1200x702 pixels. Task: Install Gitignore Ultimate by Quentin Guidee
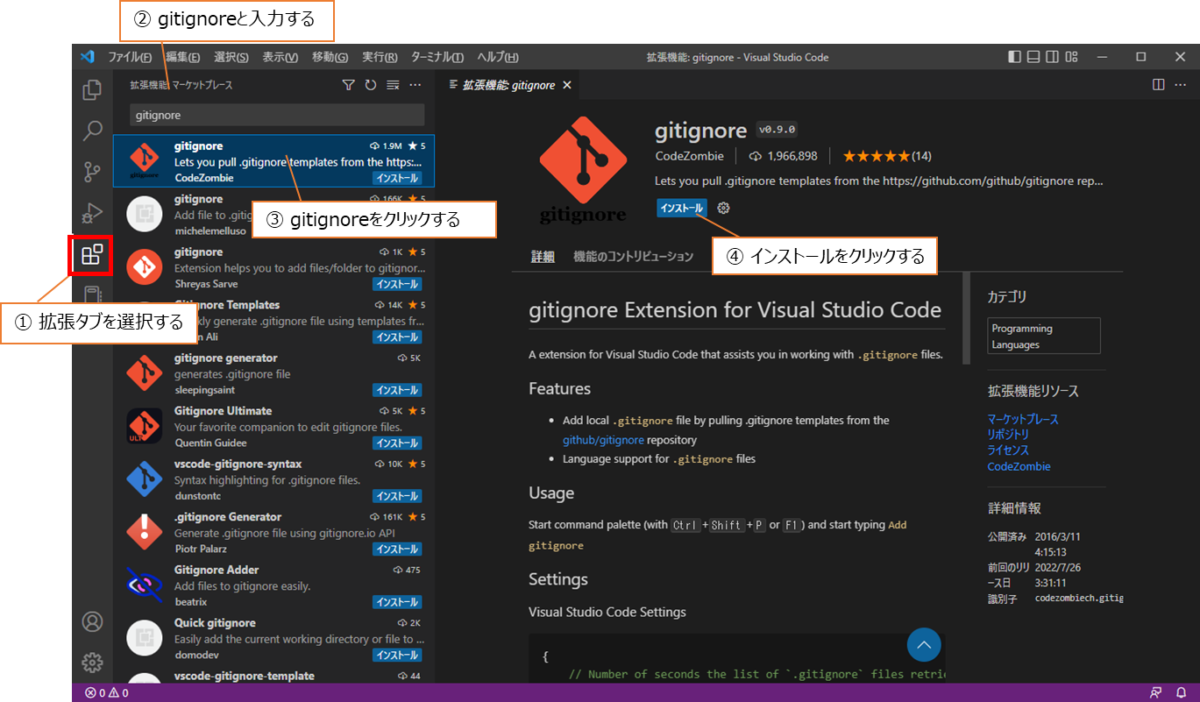click(397, 443)
